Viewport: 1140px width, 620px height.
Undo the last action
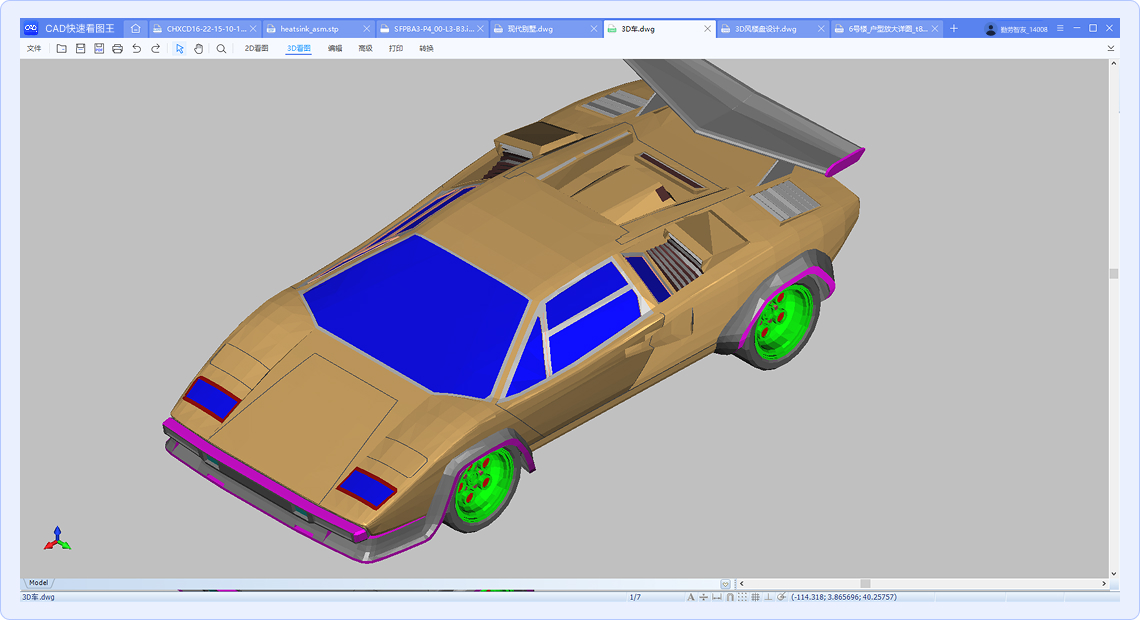point(137,49)
